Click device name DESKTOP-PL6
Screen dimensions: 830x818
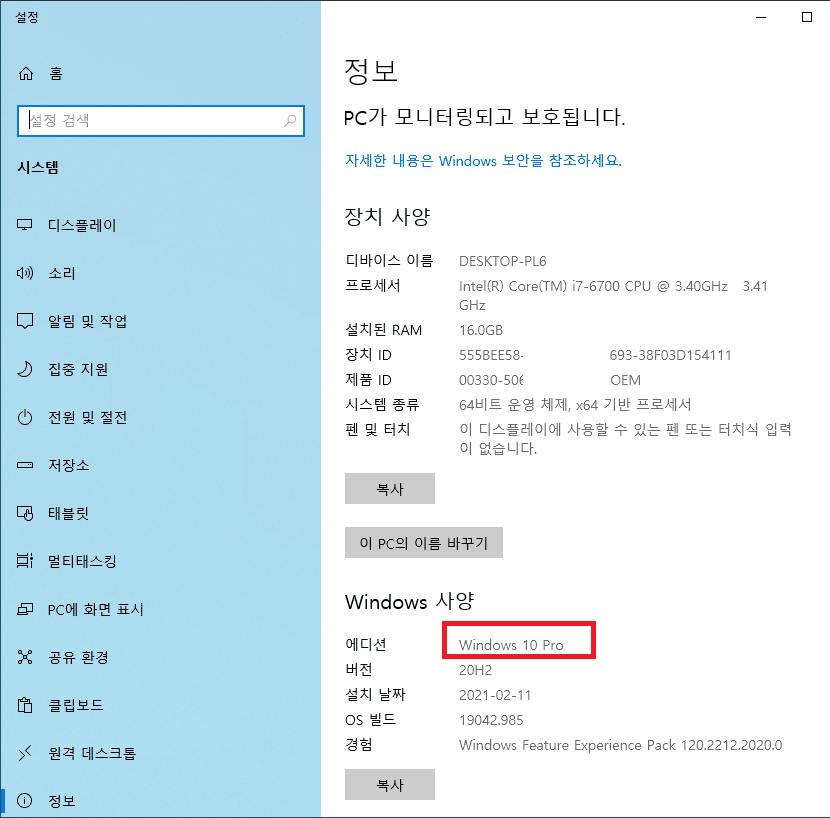pyautogui.click(x=502, y=261)
